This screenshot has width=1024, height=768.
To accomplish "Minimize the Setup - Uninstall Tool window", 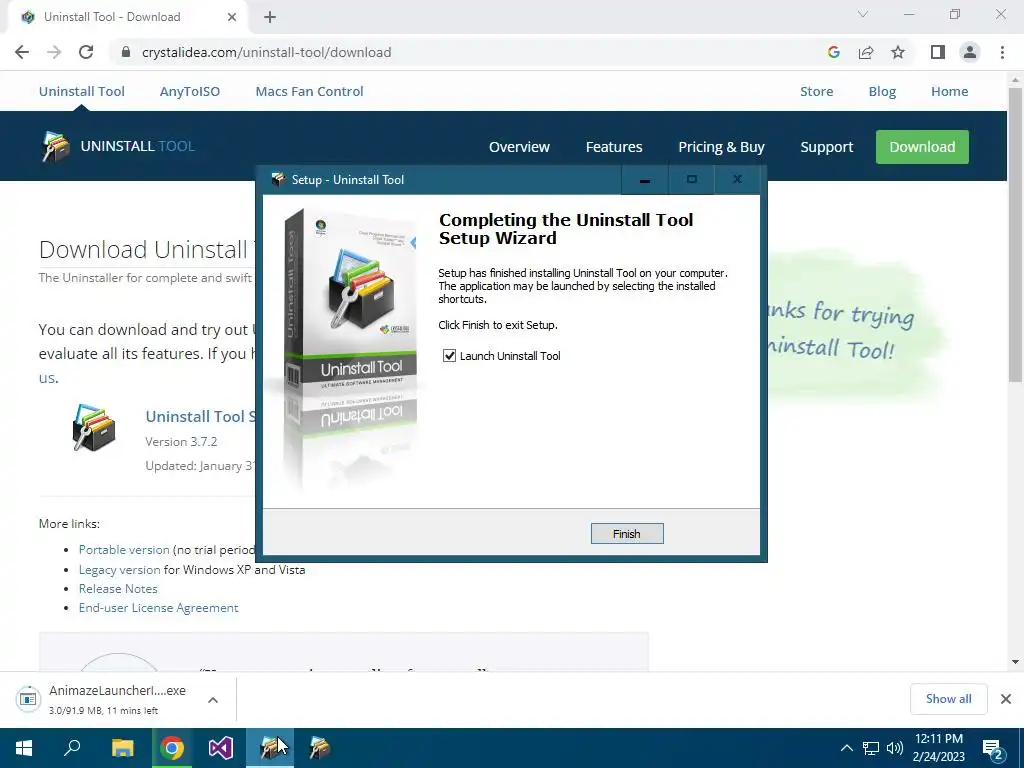I will click(645, 180).
